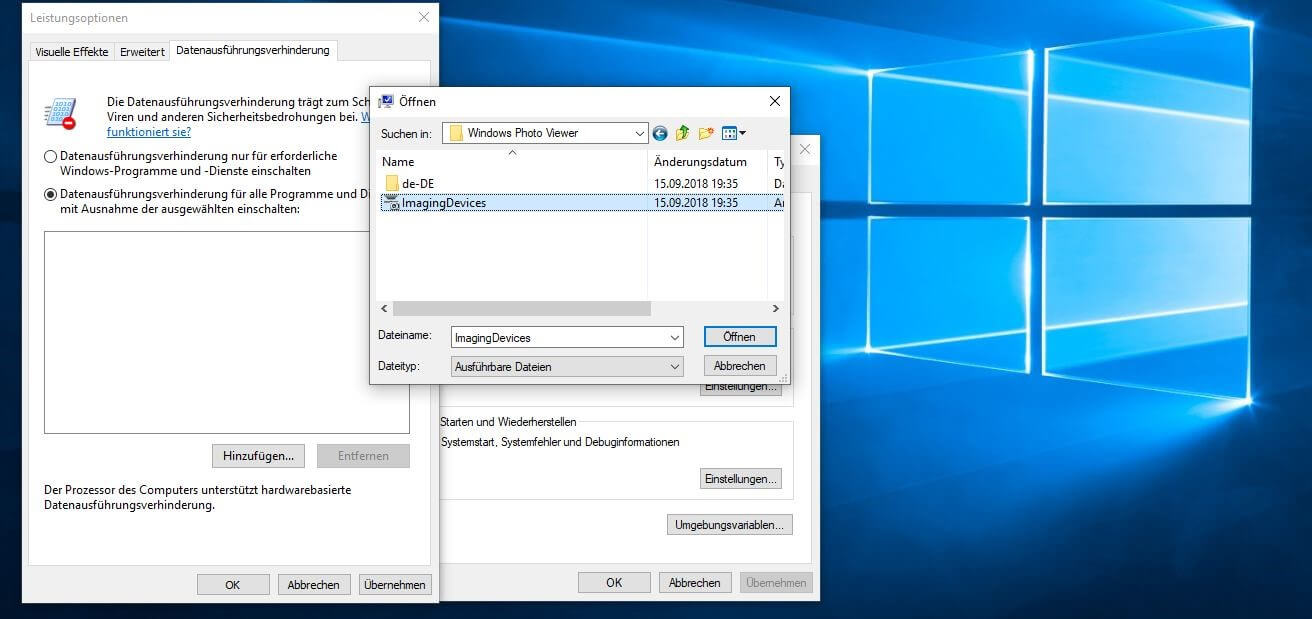1312x619 pixels.
Task: Expand the Suchen in folder dropdown
Action: pyautogui.click(x=640, y=133)
